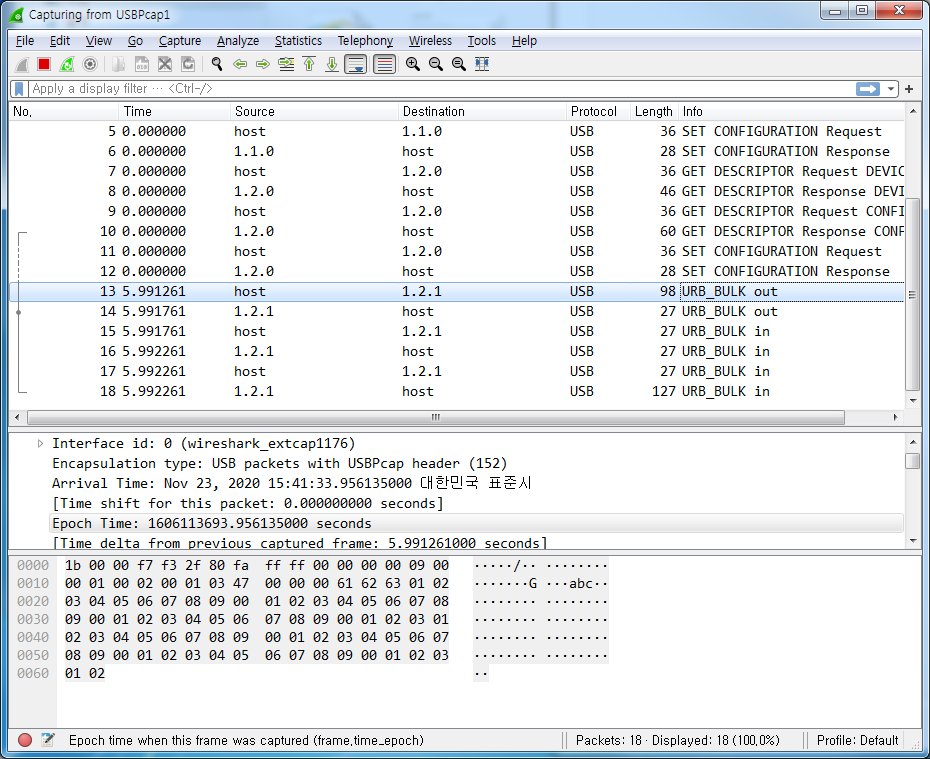Sort by the Protocol column header

tap(598, 111)
